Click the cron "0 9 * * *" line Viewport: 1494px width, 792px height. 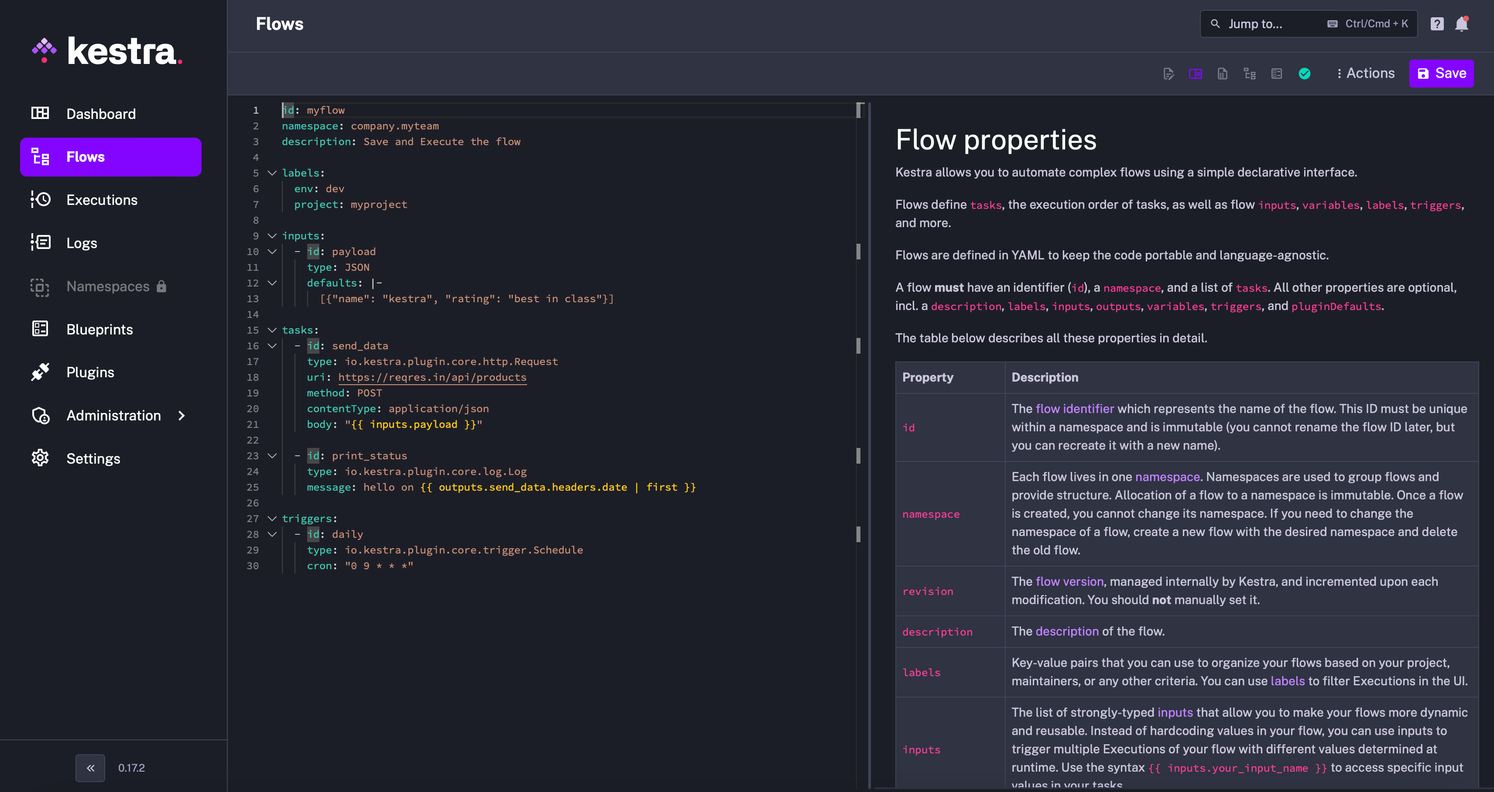click(x=360, y=566)
